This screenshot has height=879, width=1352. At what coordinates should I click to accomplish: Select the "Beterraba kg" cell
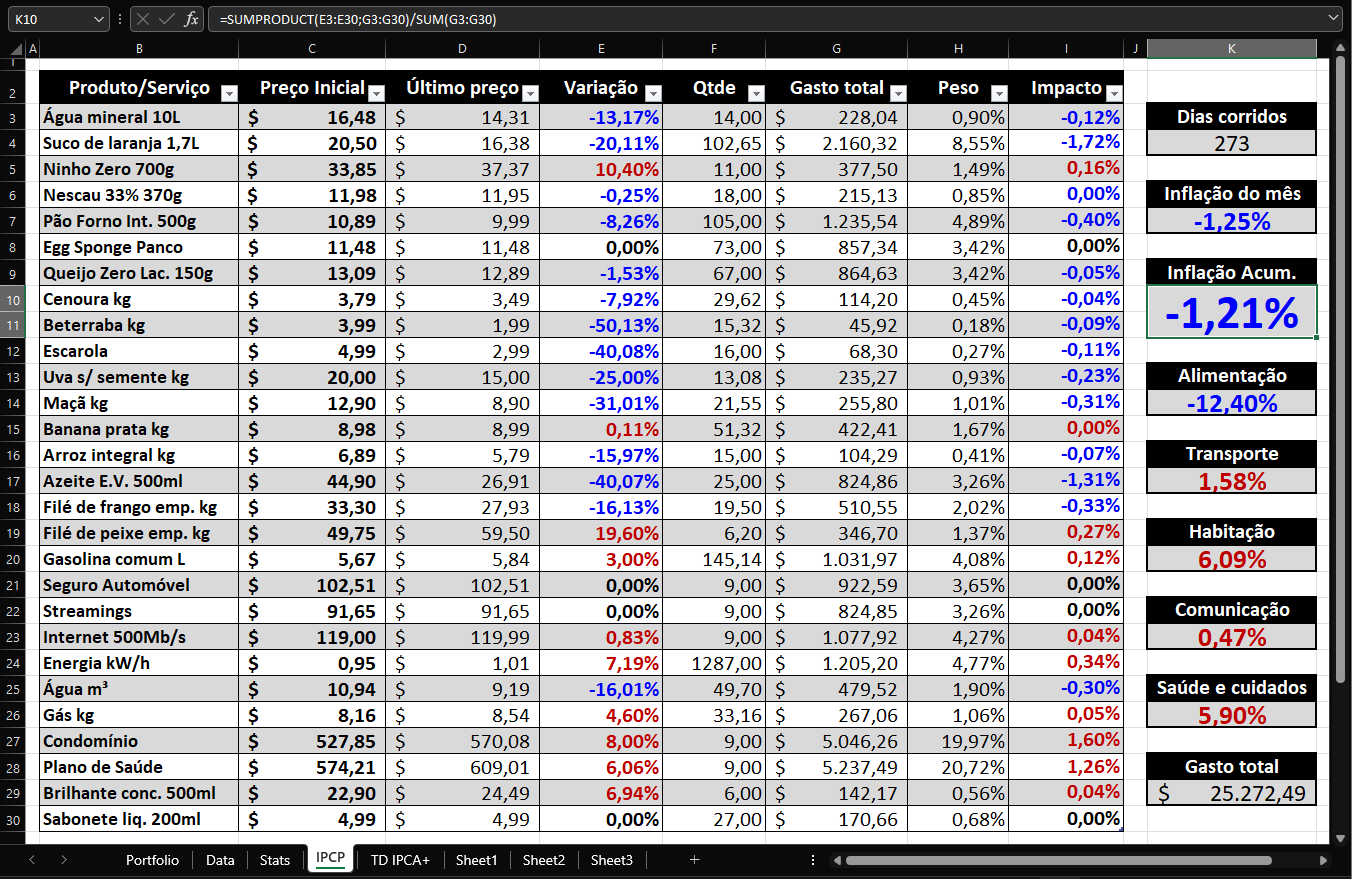[x=139, y=325]
